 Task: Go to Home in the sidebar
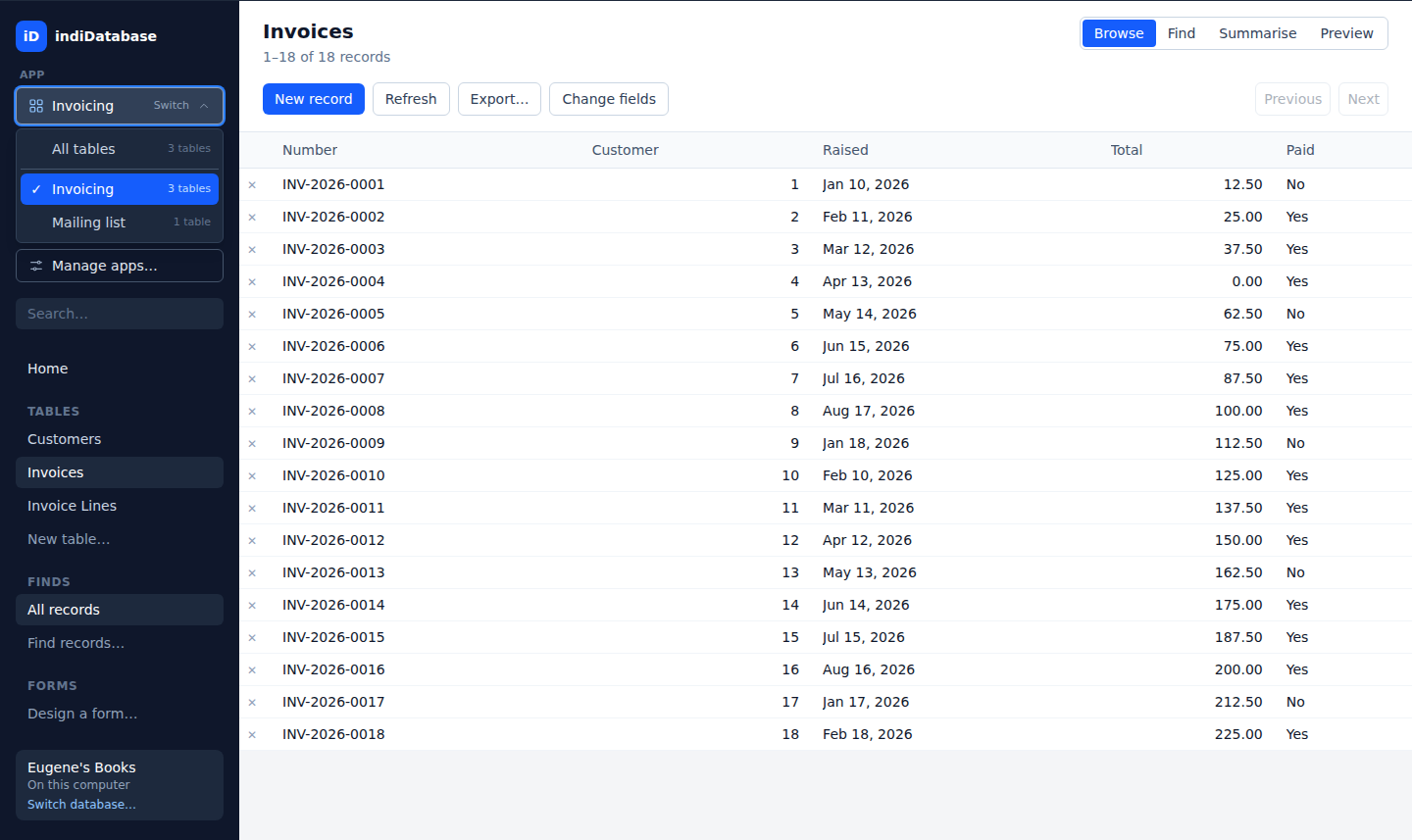tap(120, 369)
